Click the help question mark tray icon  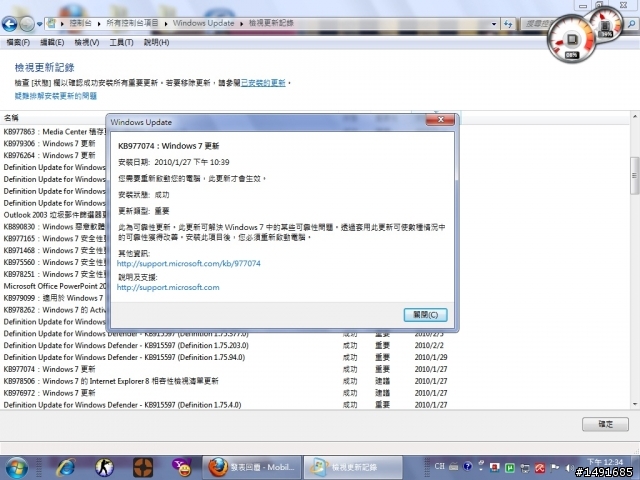click(x=468, y=467)
